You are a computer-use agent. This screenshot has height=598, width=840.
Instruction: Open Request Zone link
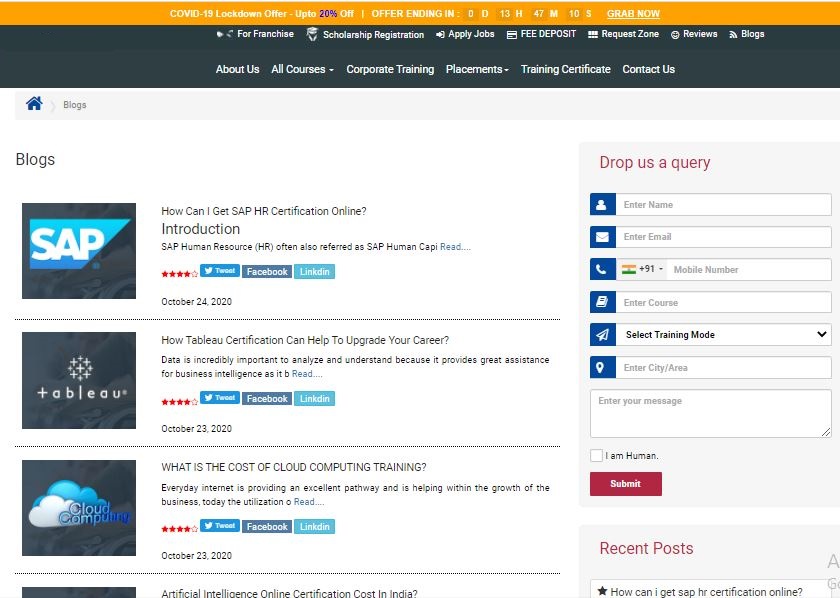630,34
